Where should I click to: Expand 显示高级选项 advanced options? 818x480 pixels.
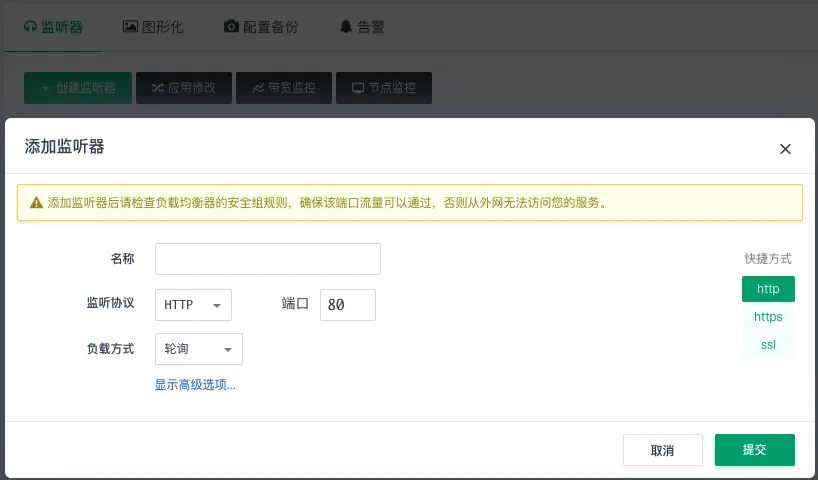[195, 384]
